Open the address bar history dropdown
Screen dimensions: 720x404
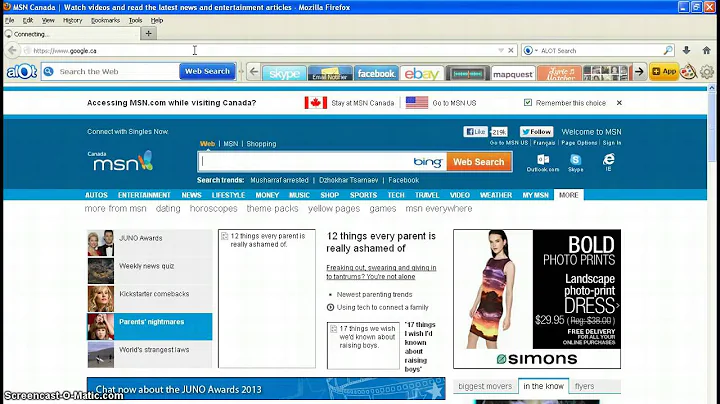point(501,50)
